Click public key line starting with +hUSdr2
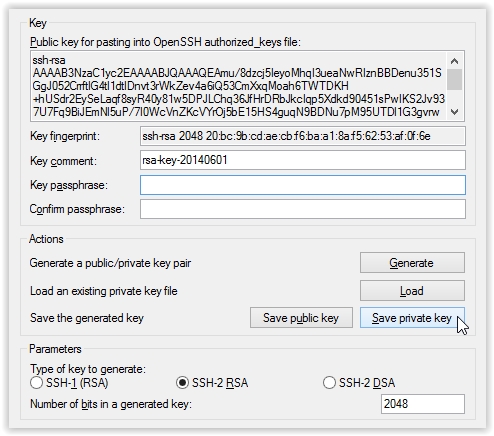Screen dimensions: 494x436 click(x=239, y=99)
